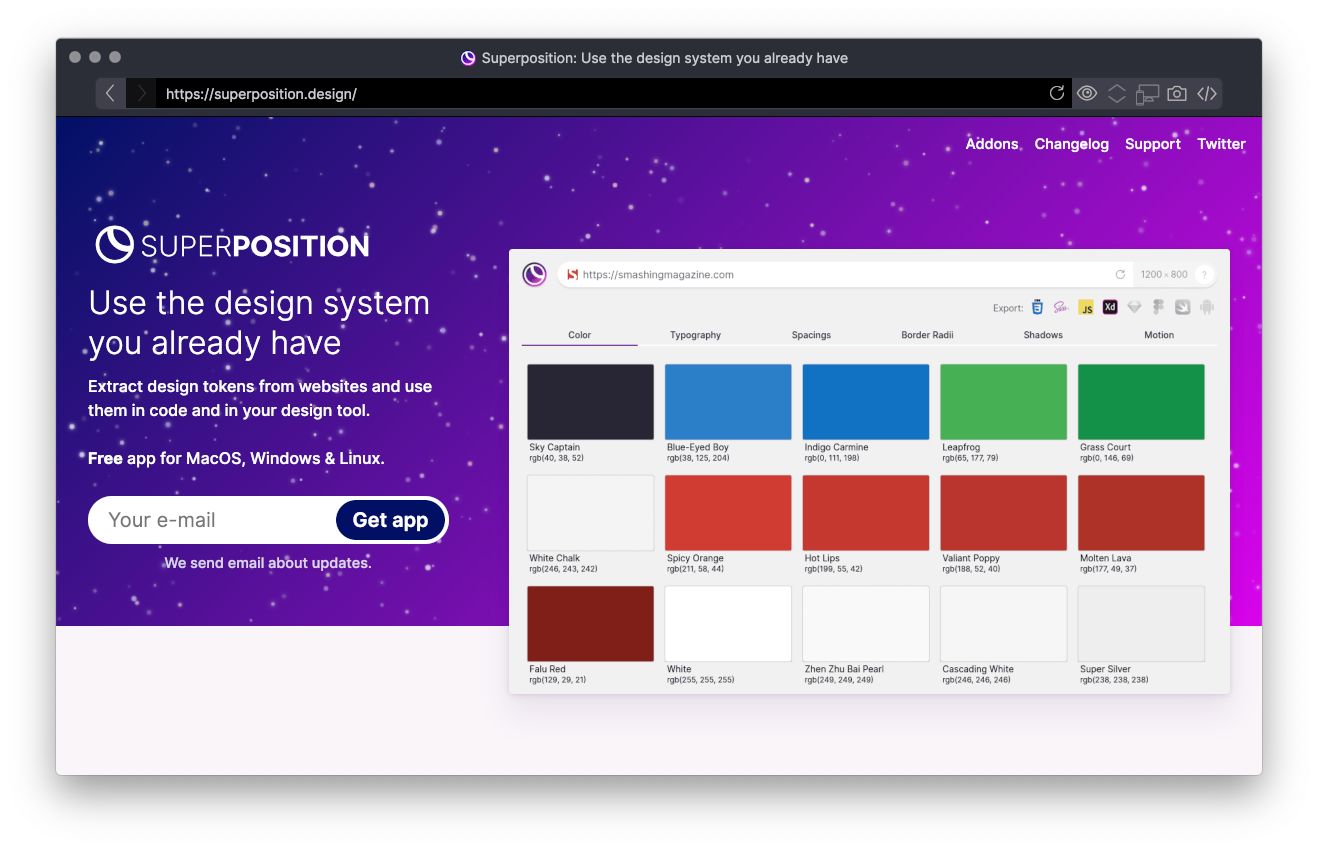Choose the Indigo Carmine swatch
The width and height of the screenshot is (1318, 849).
click(866, 402)
